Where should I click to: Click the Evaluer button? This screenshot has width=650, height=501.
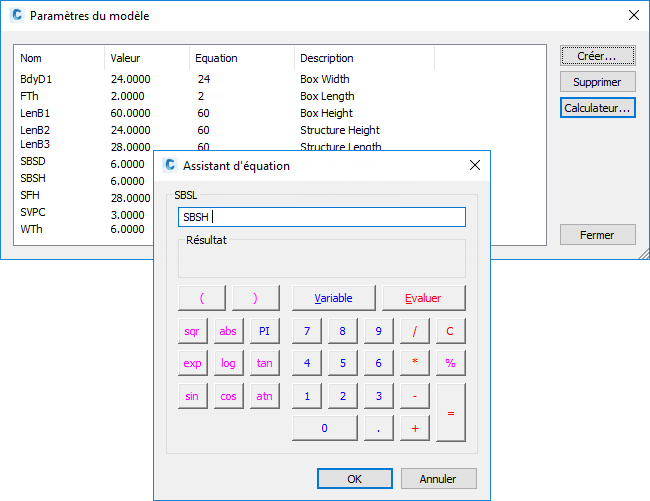tap(423, 298)
